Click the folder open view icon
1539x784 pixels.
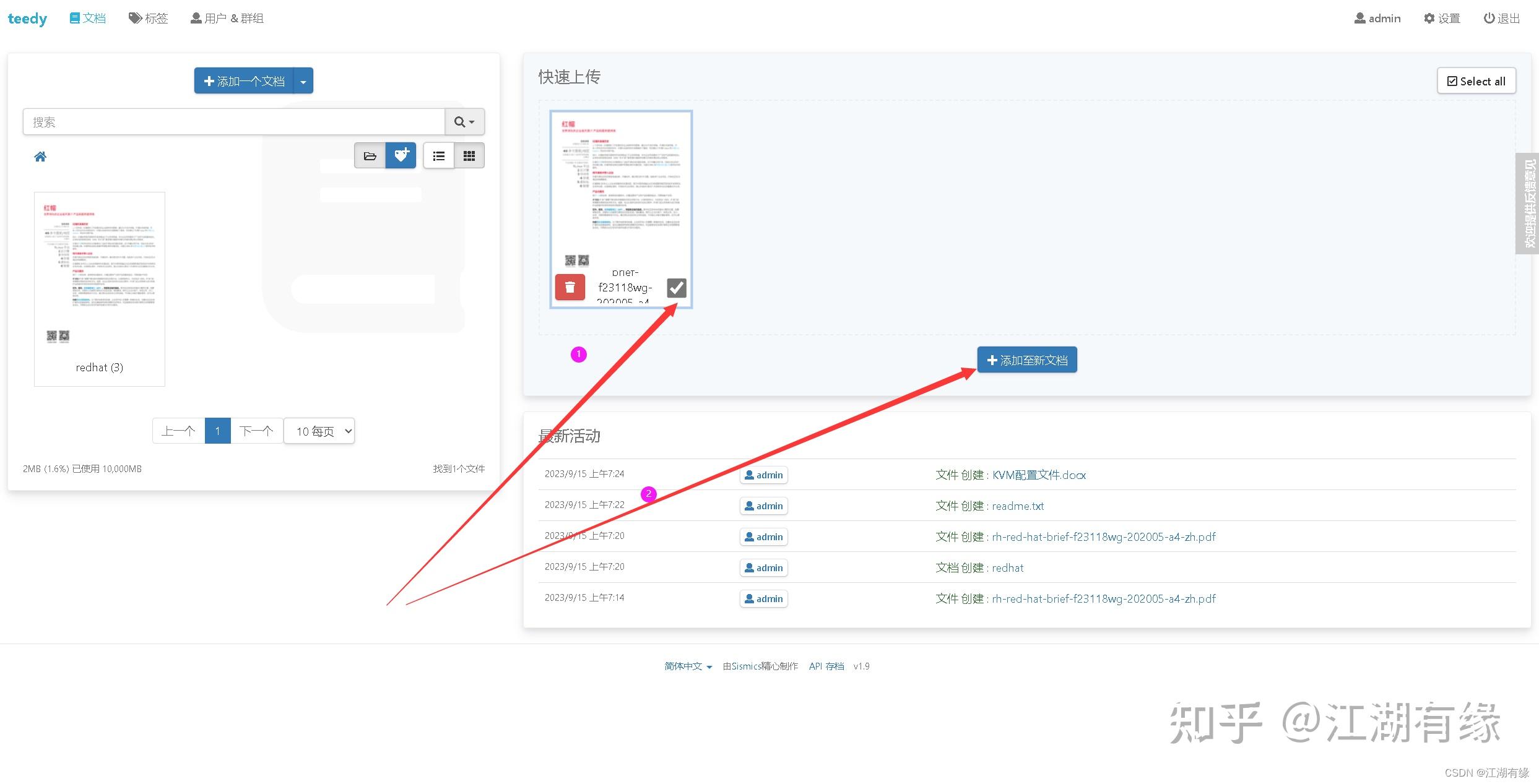point(370,156)
